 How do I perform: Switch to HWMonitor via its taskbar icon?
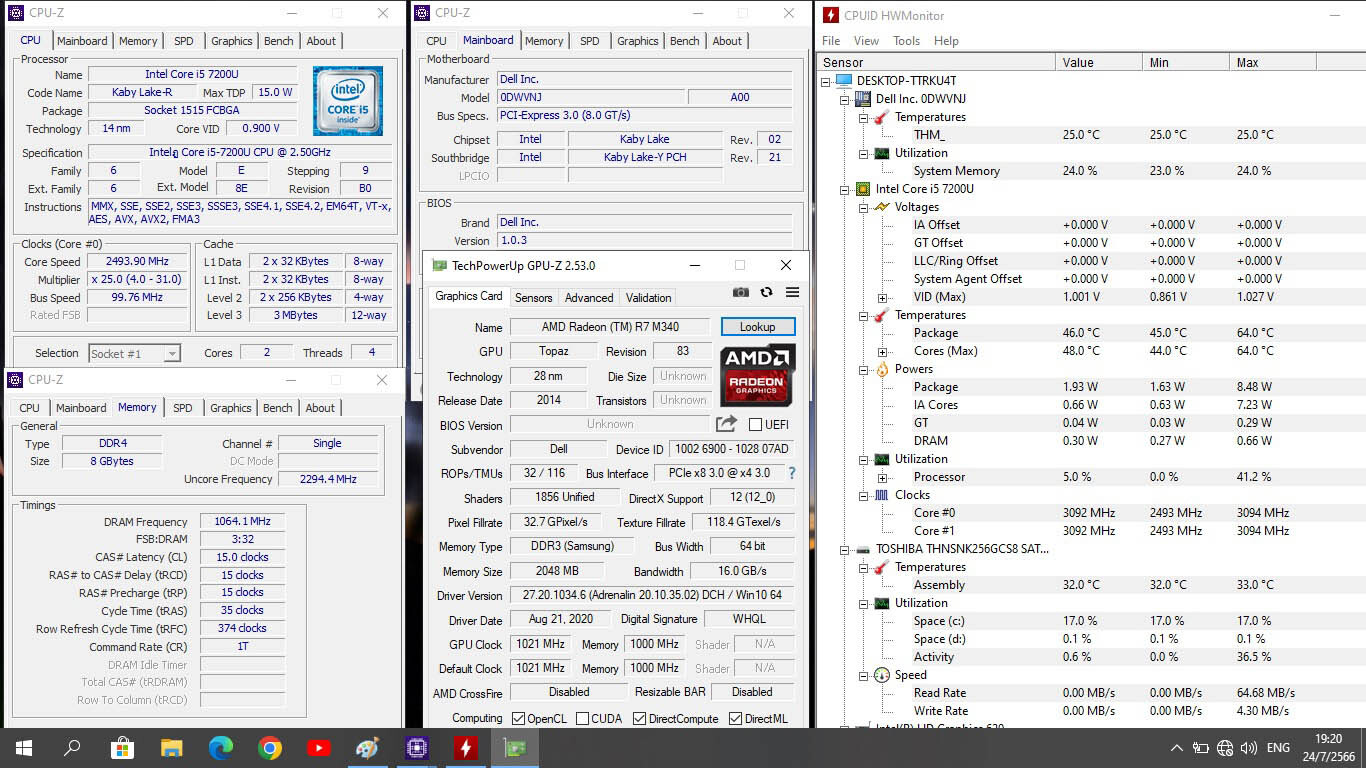tap(465, 747)
